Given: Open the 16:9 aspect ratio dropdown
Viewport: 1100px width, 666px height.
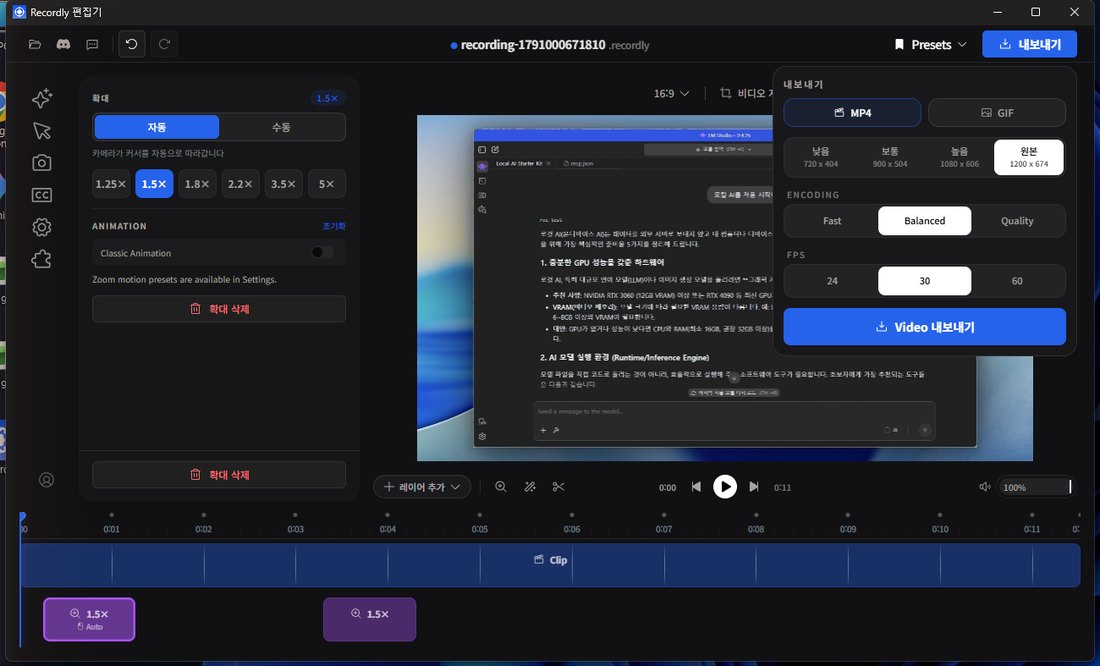Looking at the screenshot, I should [671, 93].
